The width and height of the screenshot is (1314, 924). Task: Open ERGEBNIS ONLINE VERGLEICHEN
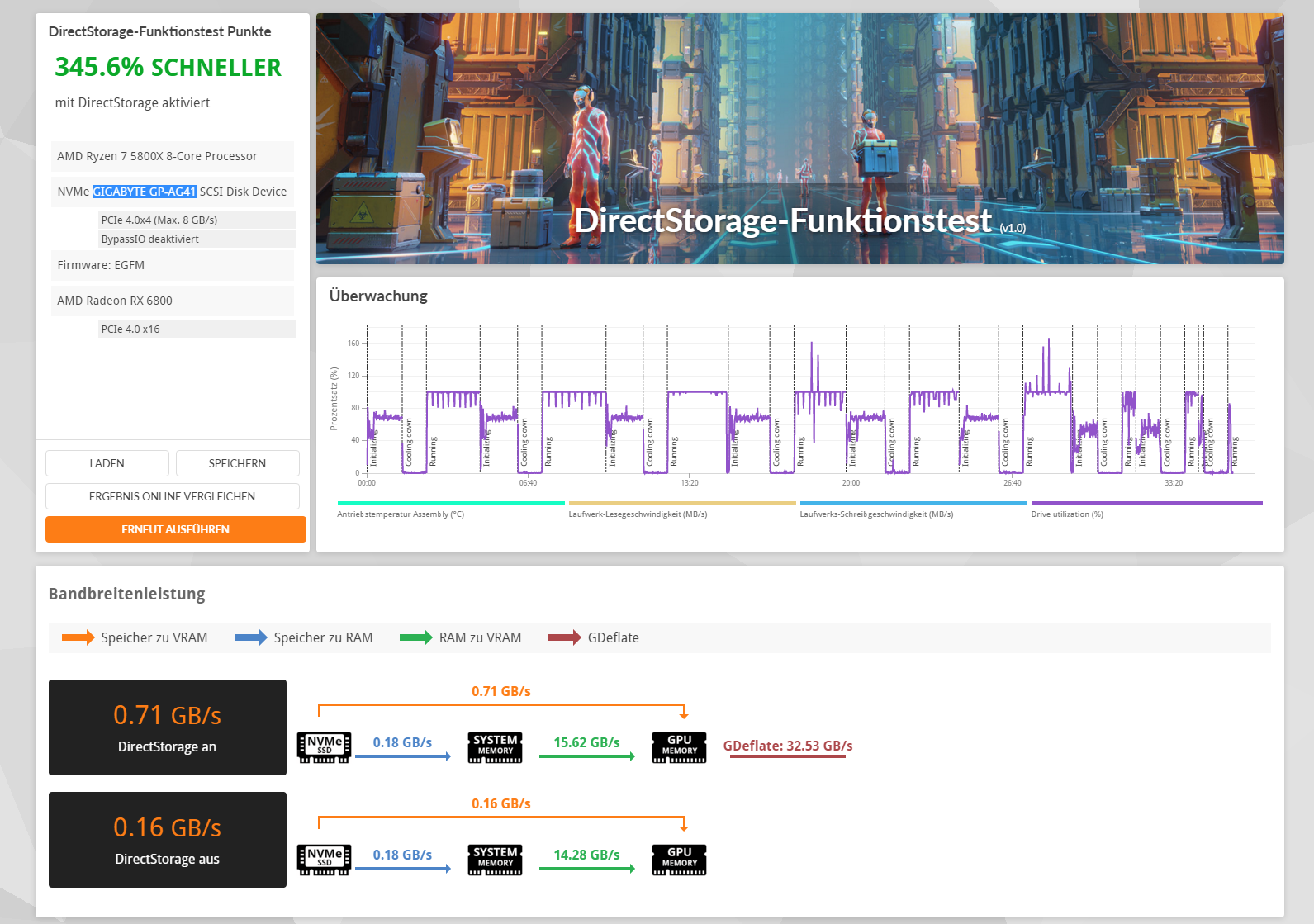point(172,496)
